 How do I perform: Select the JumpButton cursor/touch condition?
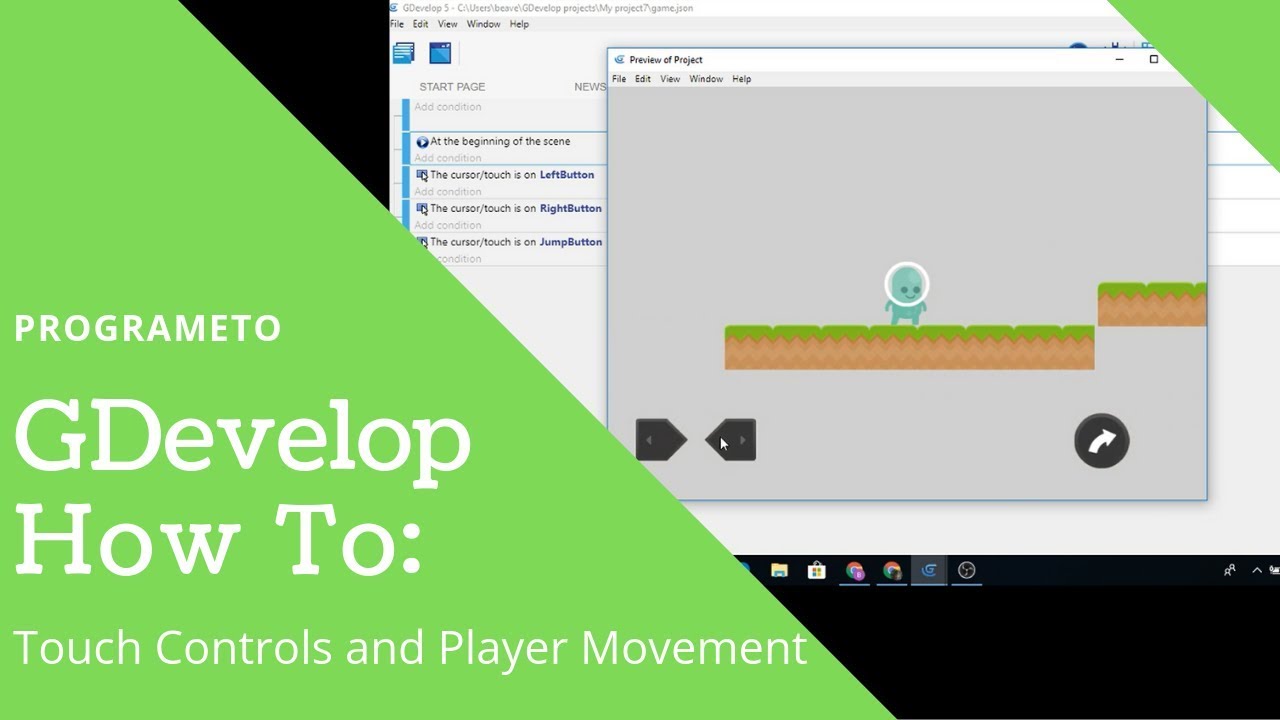tap(516, 242)
